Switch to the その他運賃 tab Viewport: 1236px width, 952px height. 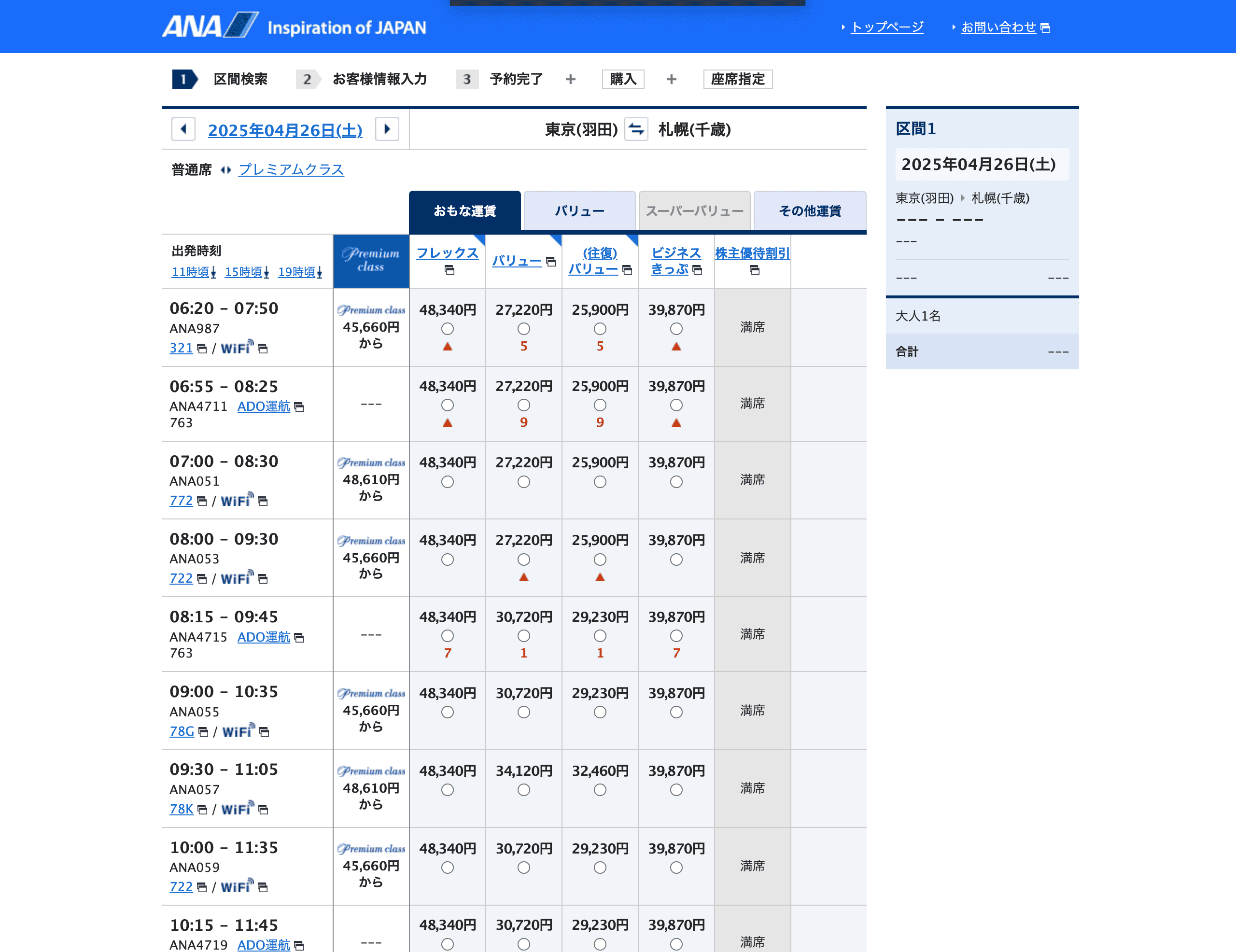click(x=809, y=211)
